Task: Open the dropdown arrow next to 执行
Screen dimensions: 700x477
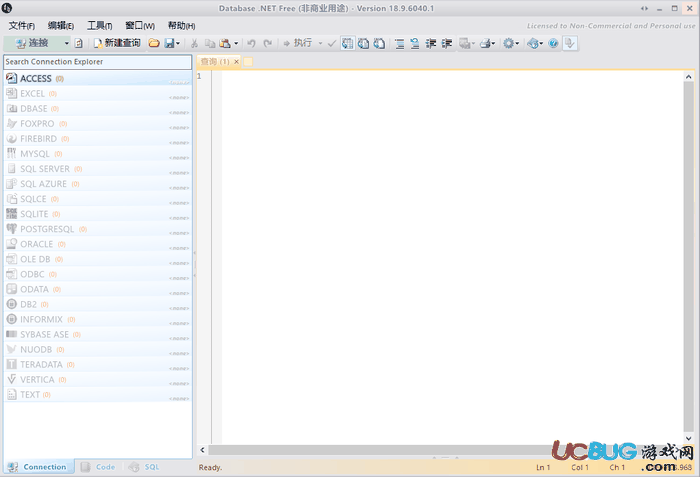Action: point(320,43)
